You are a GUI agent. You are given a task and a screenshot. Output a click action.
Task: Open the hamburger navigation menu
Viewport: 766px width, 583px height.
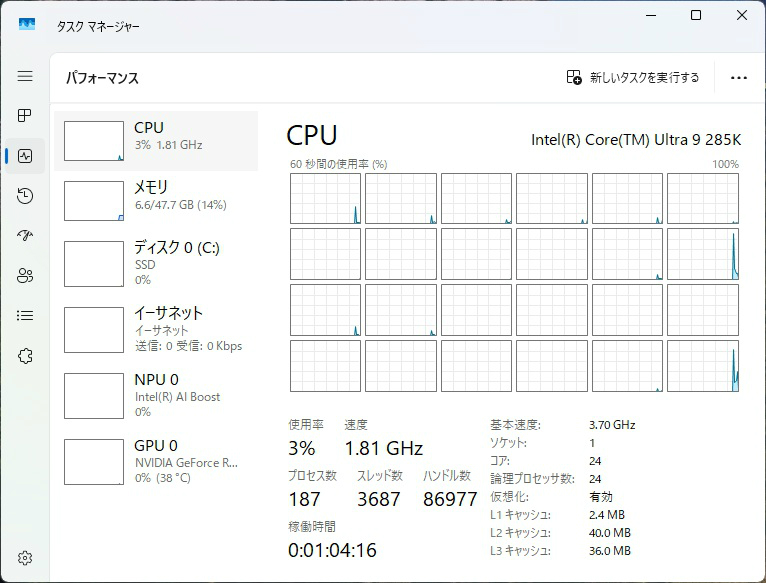point(25,76)
